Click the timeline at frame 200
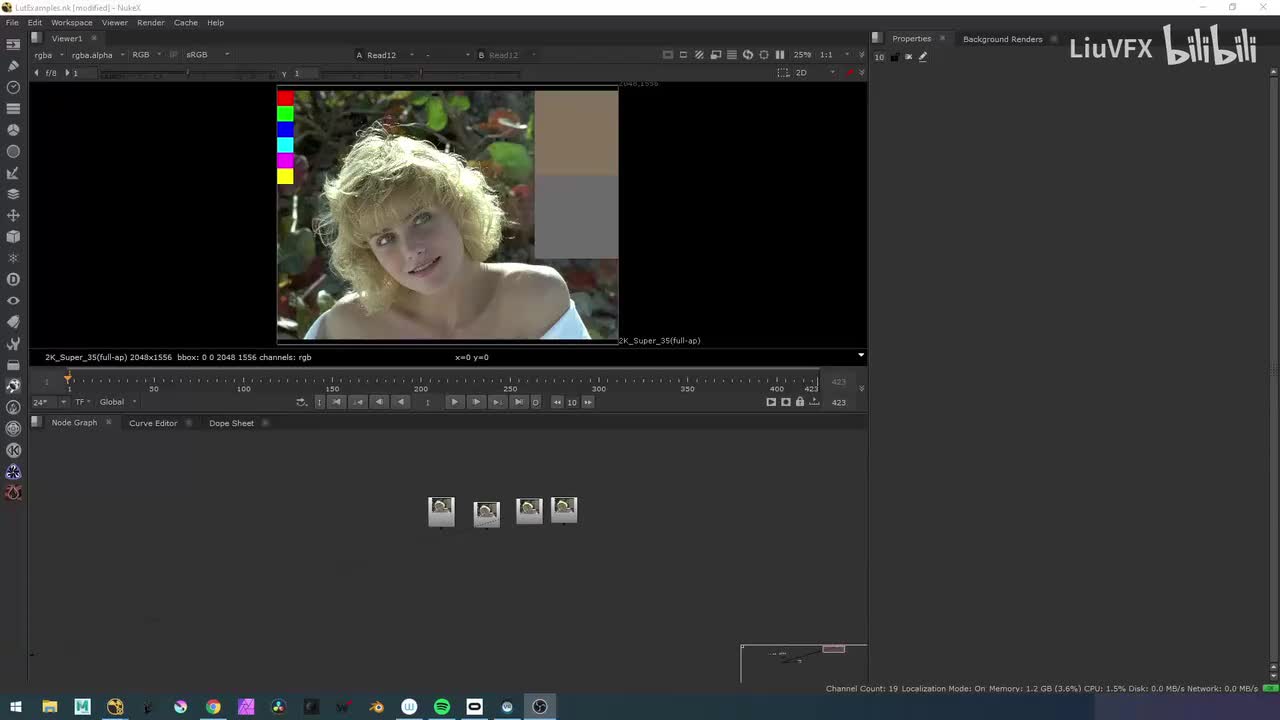Screen dimensions: 1280x720 click(421, 380)
